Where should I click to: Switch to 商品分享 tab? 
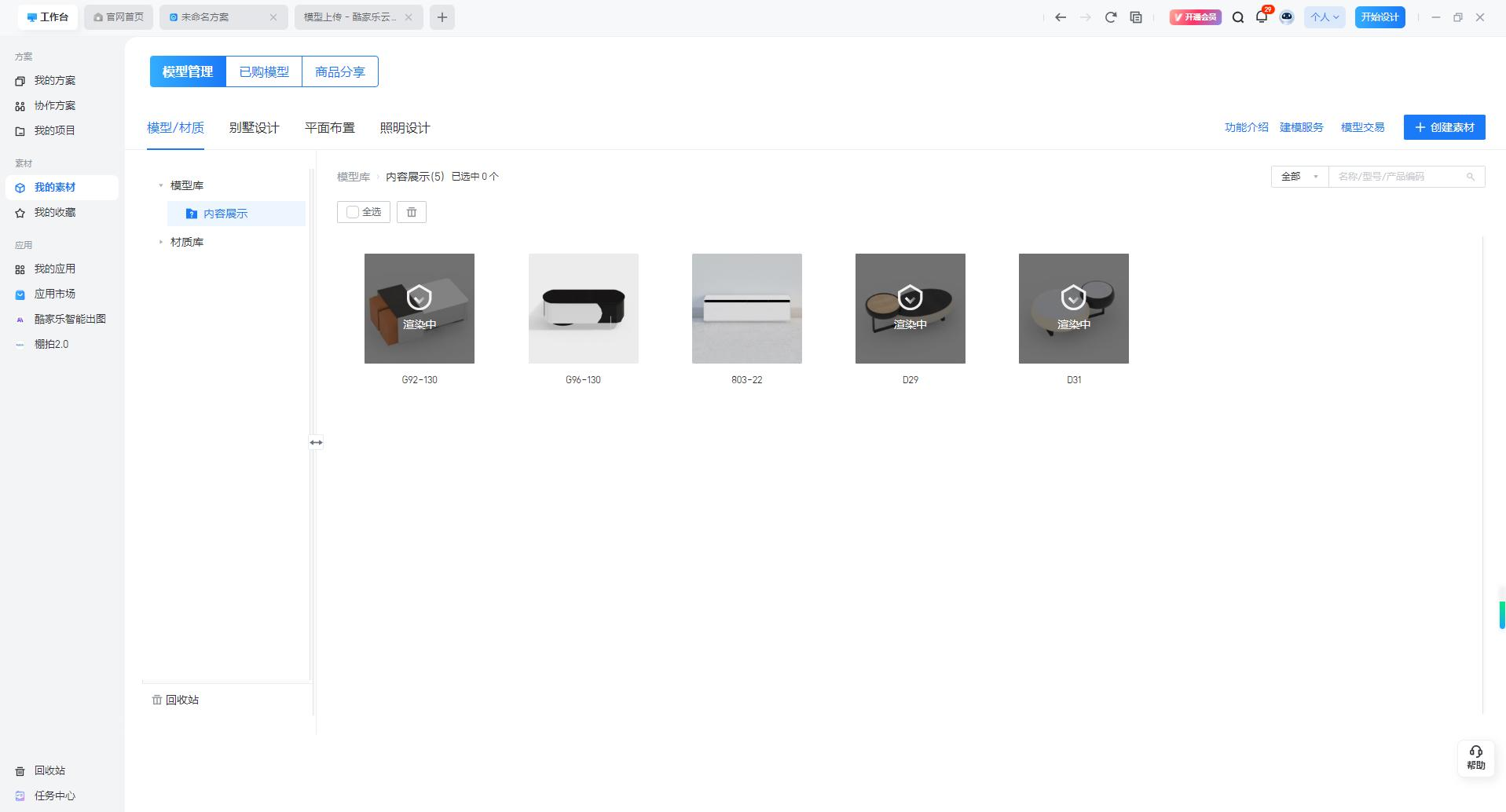coord(340,71)
